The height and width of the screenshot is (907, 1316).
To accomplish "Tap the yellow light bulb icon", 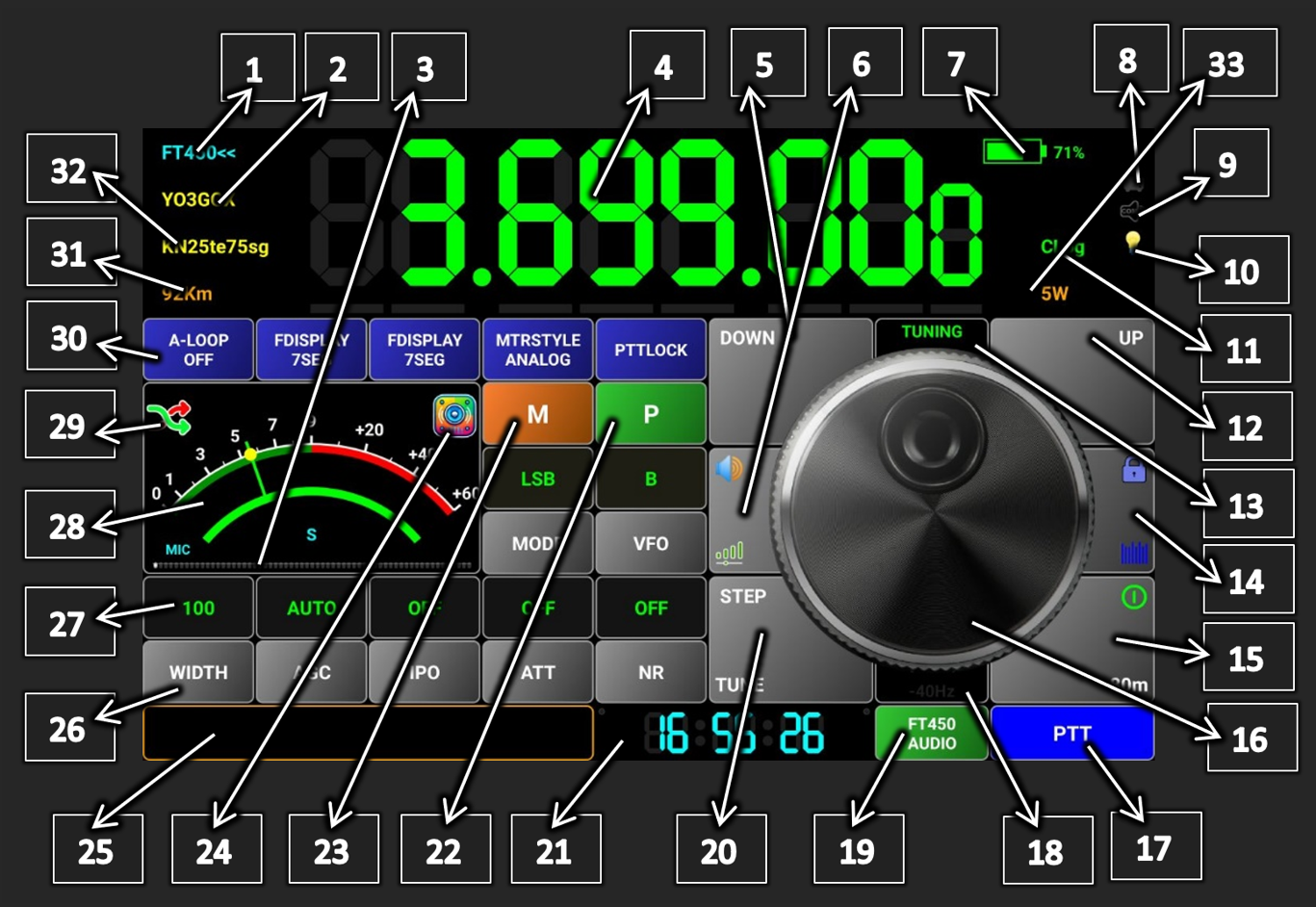I will (x=1132, y=240).
